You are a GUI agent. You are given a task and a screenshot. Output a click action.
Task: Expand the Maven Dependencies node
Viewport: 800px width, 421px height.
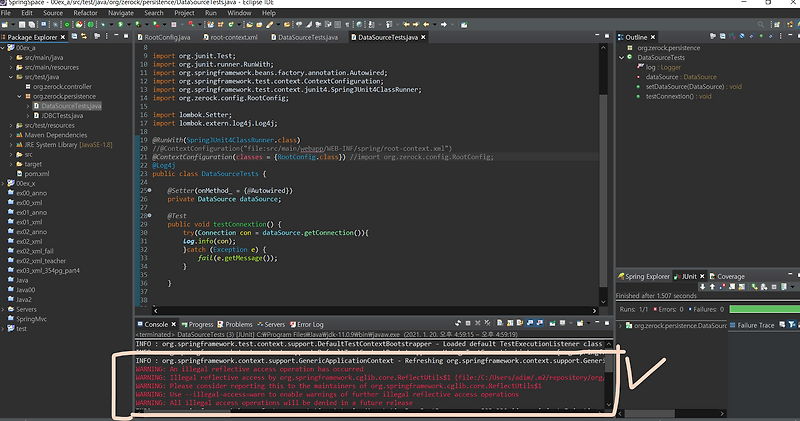pos(9,135)
